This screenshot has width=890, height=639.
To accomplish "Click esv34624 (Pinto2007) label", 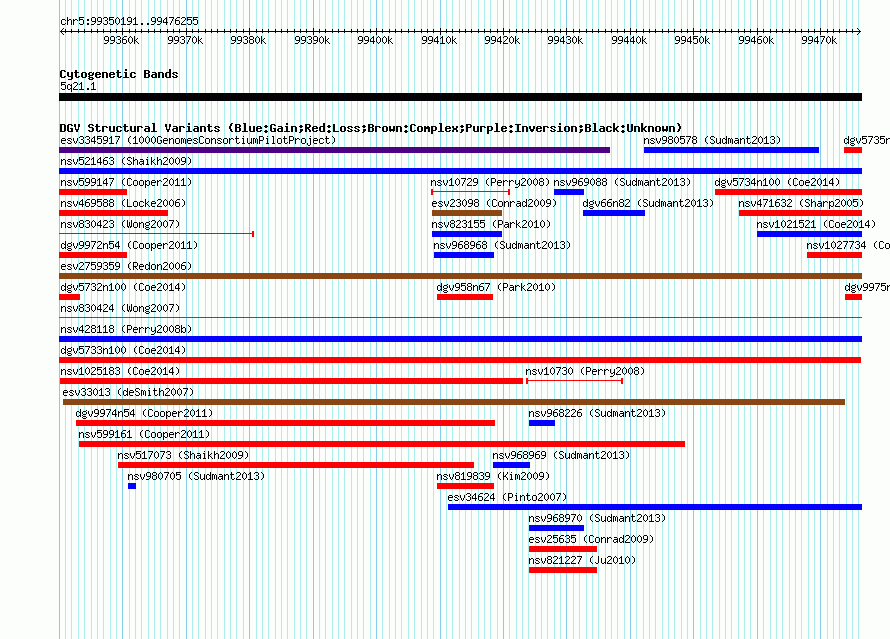I will point(507,497).
